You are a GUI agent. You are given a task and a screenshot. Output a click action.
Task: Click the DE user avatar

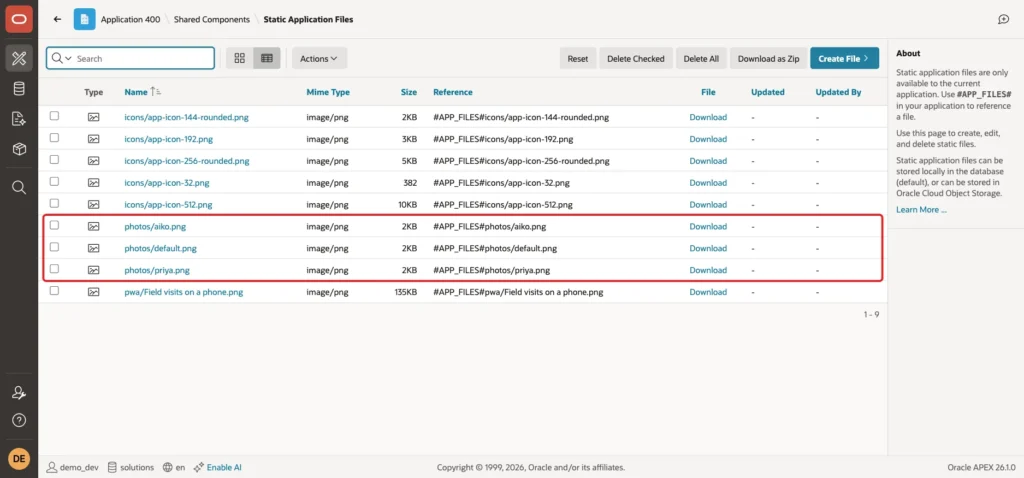point(19,459)
